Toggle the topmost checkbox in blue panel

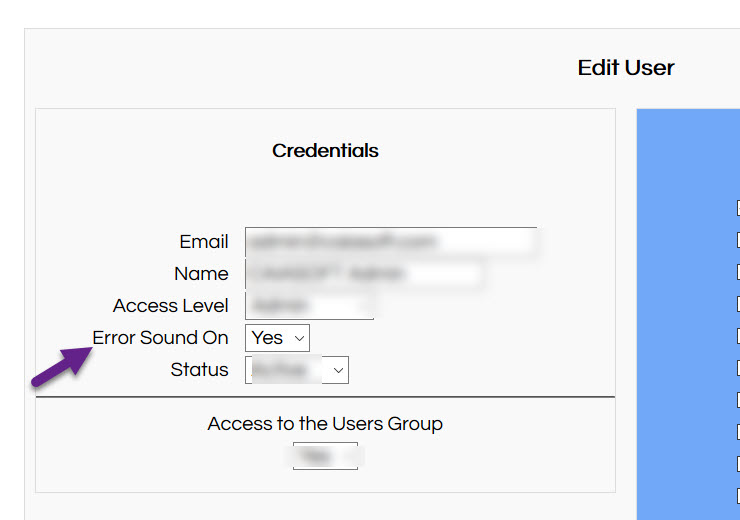pos(738,209)
